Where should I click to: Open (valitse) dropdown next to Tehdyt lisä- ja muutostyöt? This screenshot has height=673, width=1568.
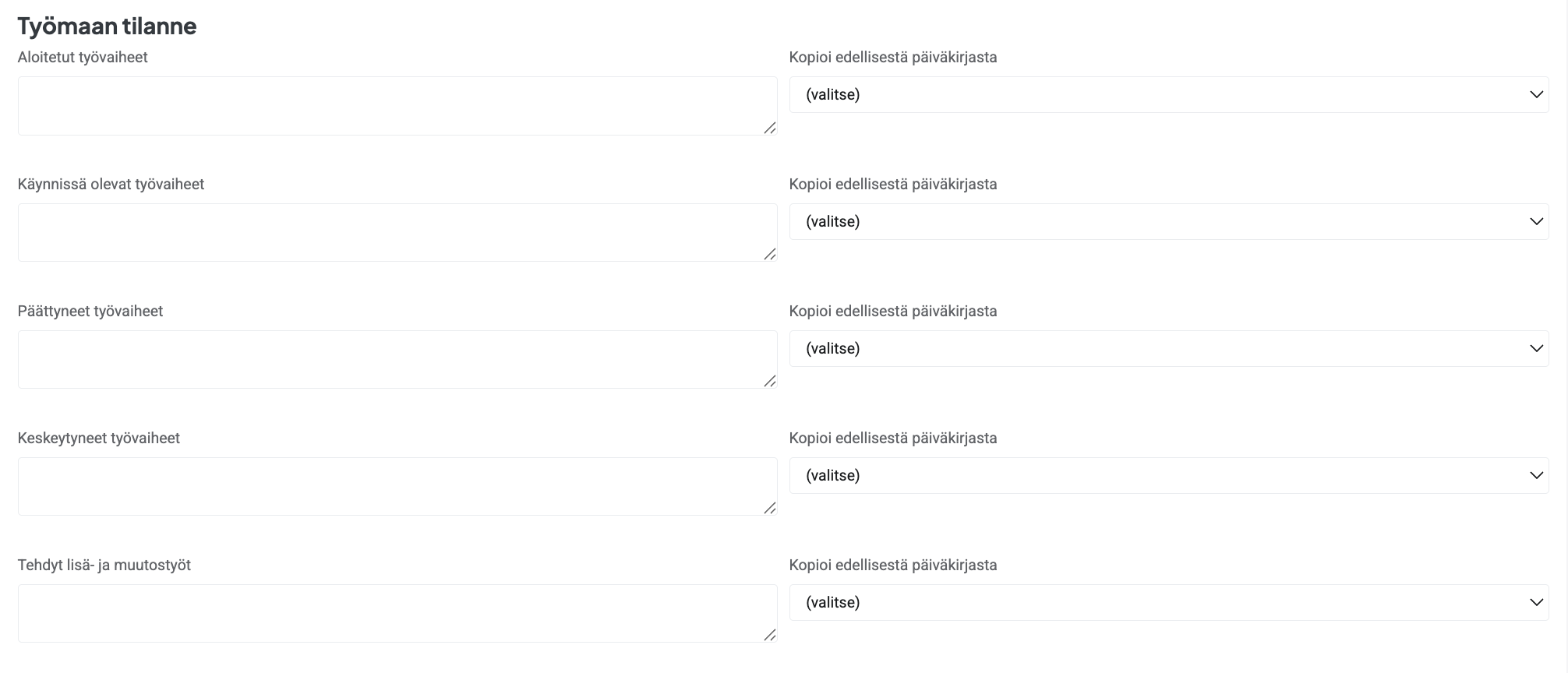(1168, 603)
